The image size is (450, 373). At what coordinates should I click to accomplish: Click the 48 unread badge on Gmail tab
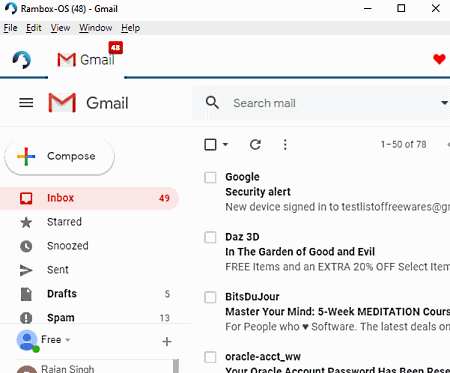click(x=116, y=48)
